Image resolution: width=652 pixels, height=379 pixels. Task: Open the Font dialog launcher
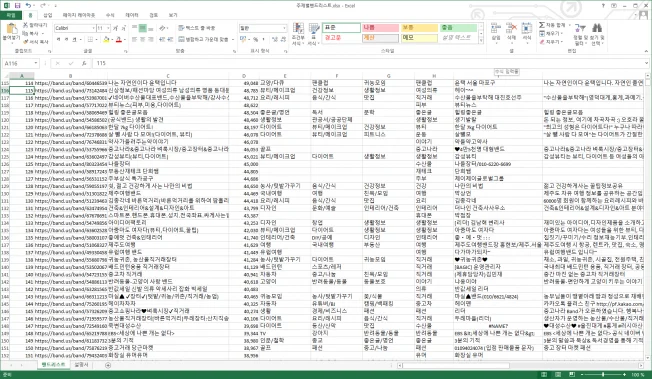(x=126, y=51)
